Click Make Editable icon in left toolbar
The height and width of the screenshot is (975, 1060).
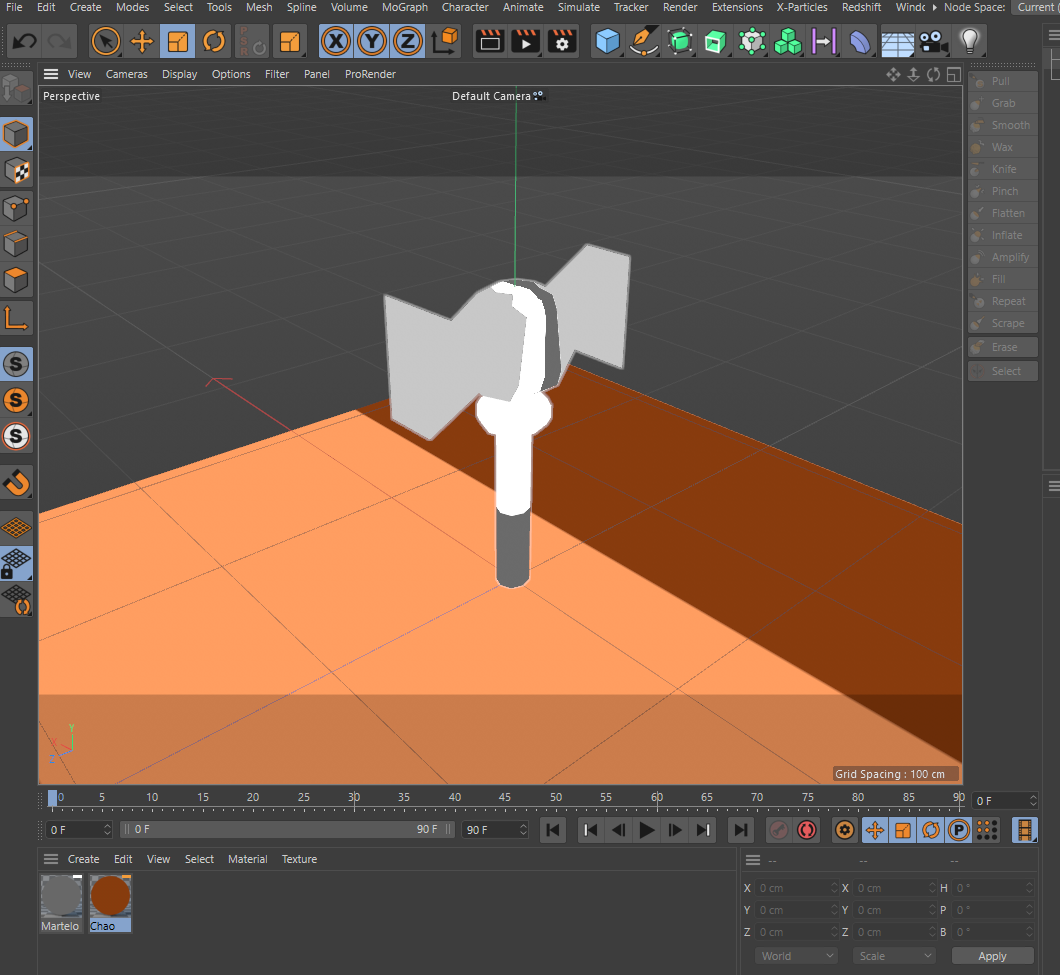click(16, 89)
